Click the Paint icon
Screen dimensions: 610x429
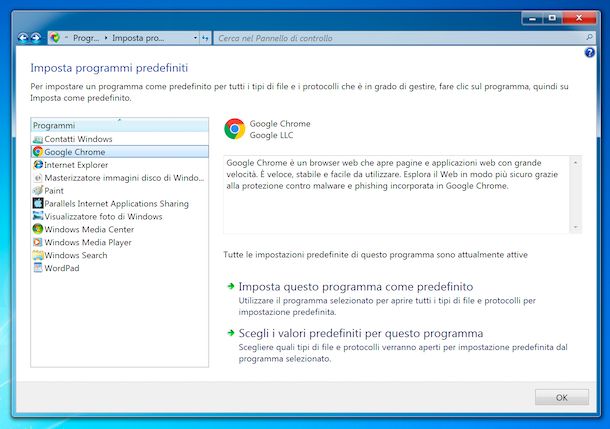(38, 191)
